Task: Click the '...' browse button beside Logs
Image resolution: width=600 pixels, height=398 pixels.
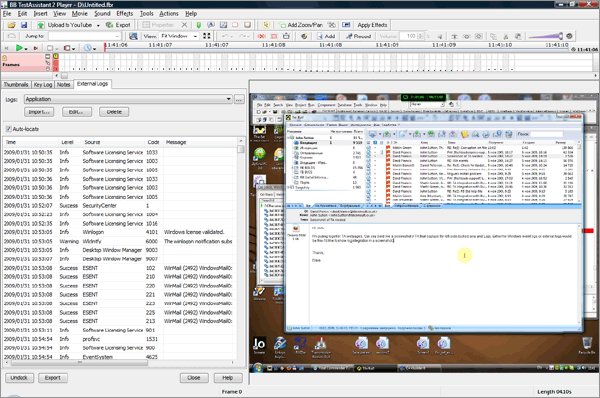Action: tap(239, 100)
